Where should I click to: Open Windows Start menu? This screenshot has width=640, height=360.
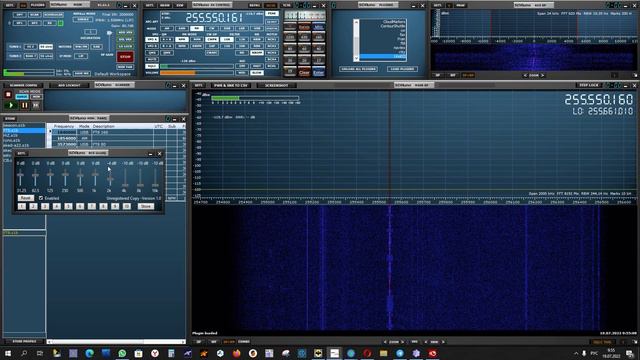pyautogui.click(x=8, y=353)
